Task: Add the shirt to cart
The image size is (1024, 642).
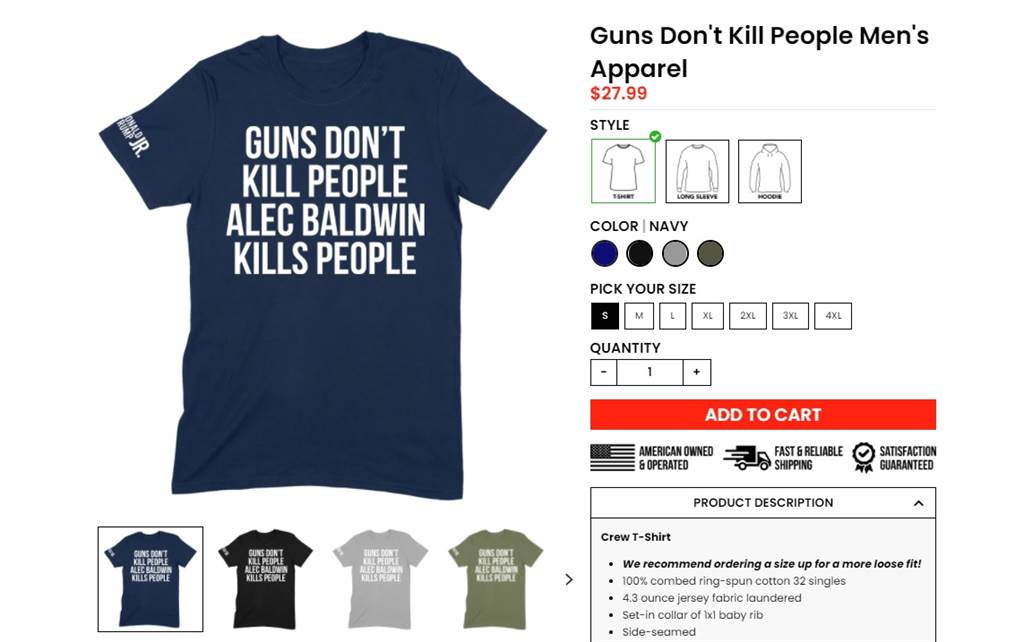Action: [x=763, y=415]
